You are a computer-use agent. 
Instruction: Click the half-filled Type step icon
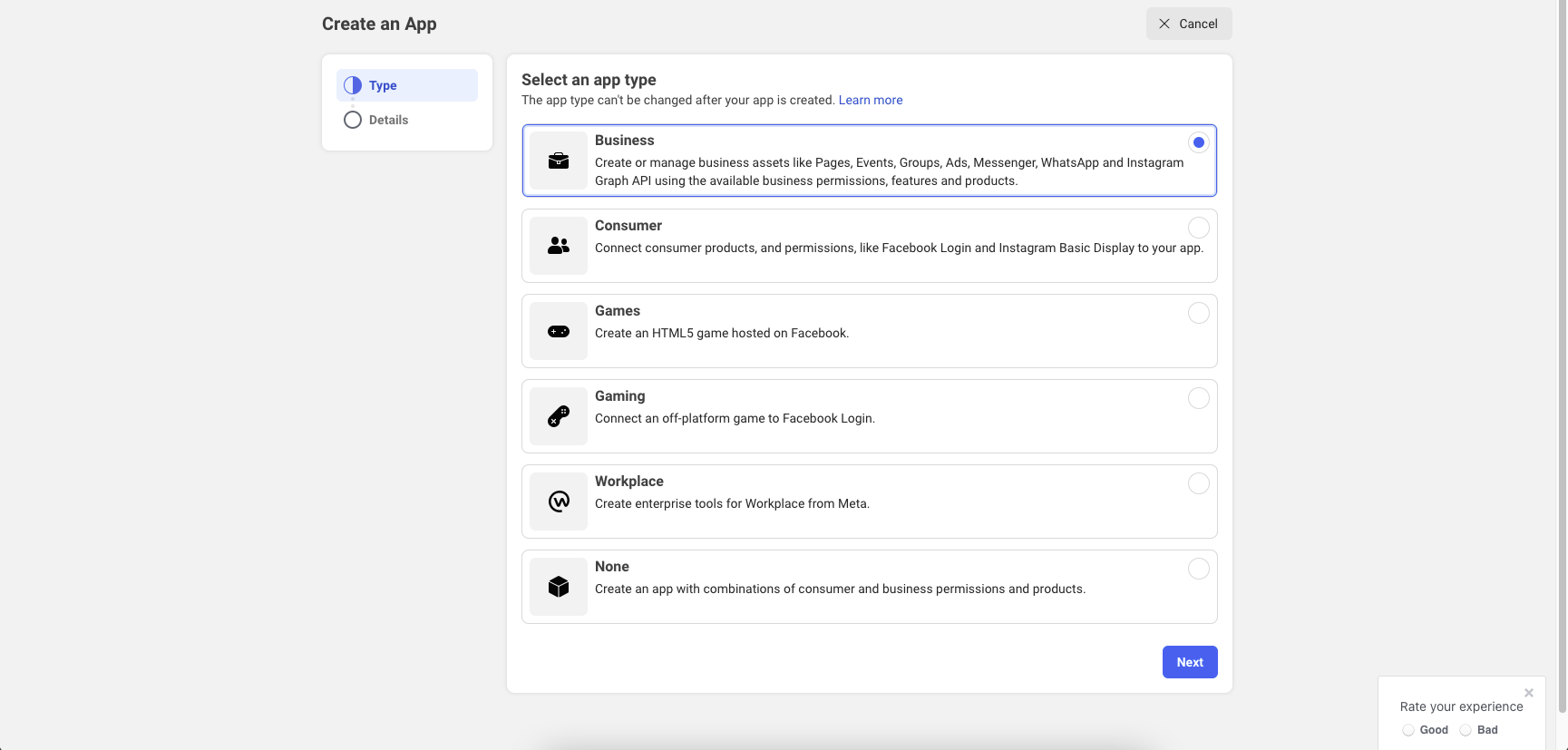[x=353, y=85]
